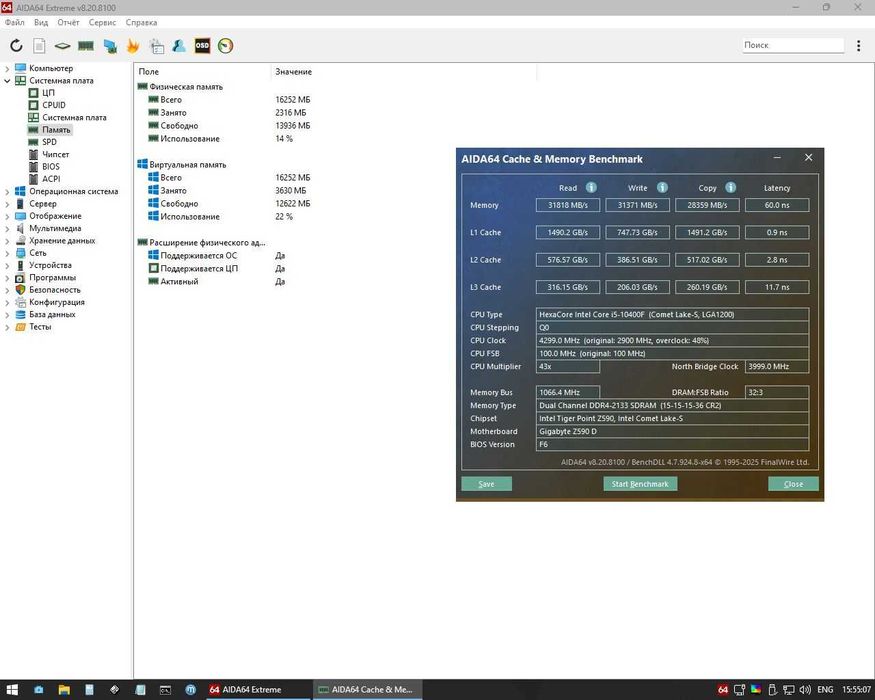Click the Виртуальная память group row
The height and width of the screenshot is (700, 875).
(x=182, y=165)
